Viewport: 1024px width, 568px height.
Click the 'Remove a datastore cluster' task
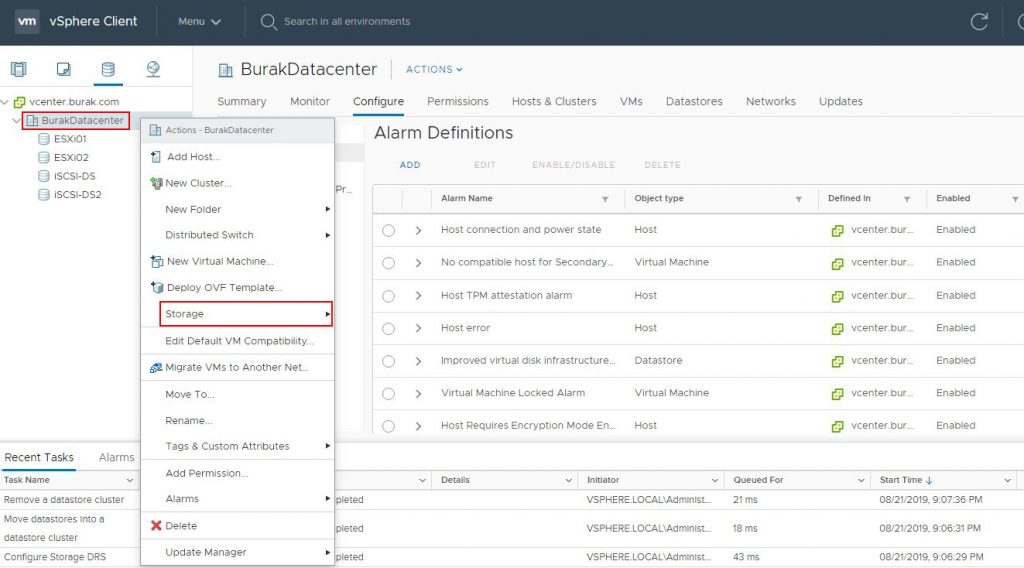[x=64, y=499]
